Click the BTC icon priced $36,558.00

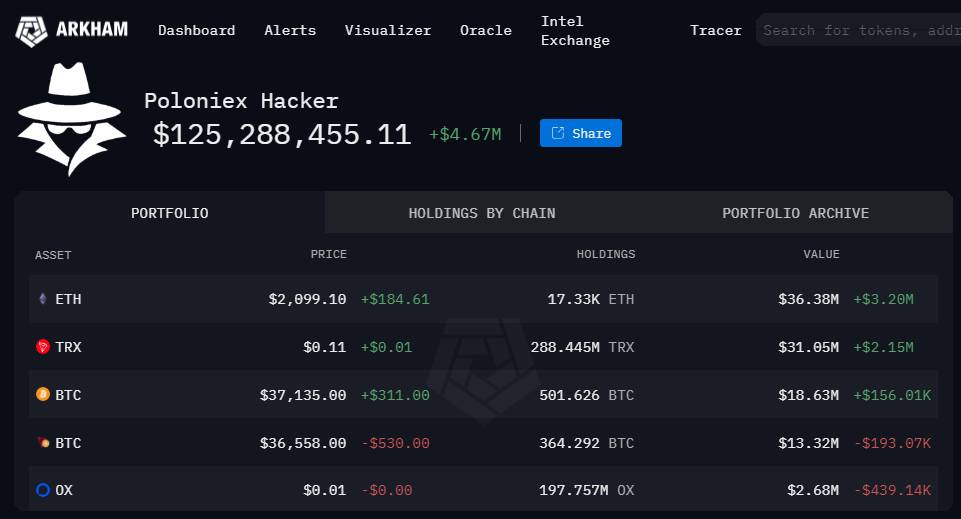43,442
